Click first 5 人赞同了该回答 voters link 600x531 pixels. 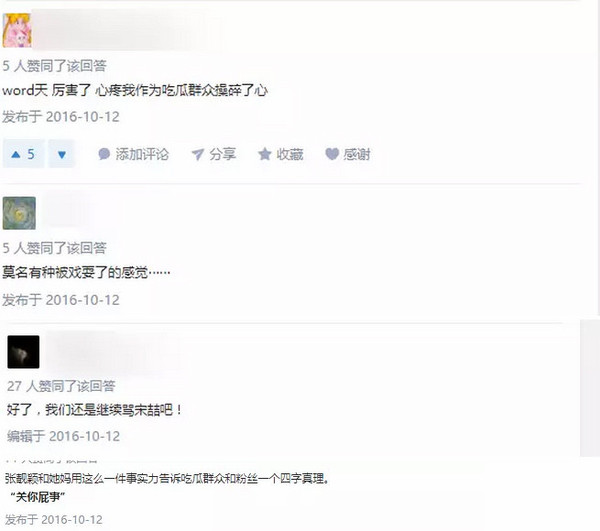pyautogui.click(x=54, y=66)
